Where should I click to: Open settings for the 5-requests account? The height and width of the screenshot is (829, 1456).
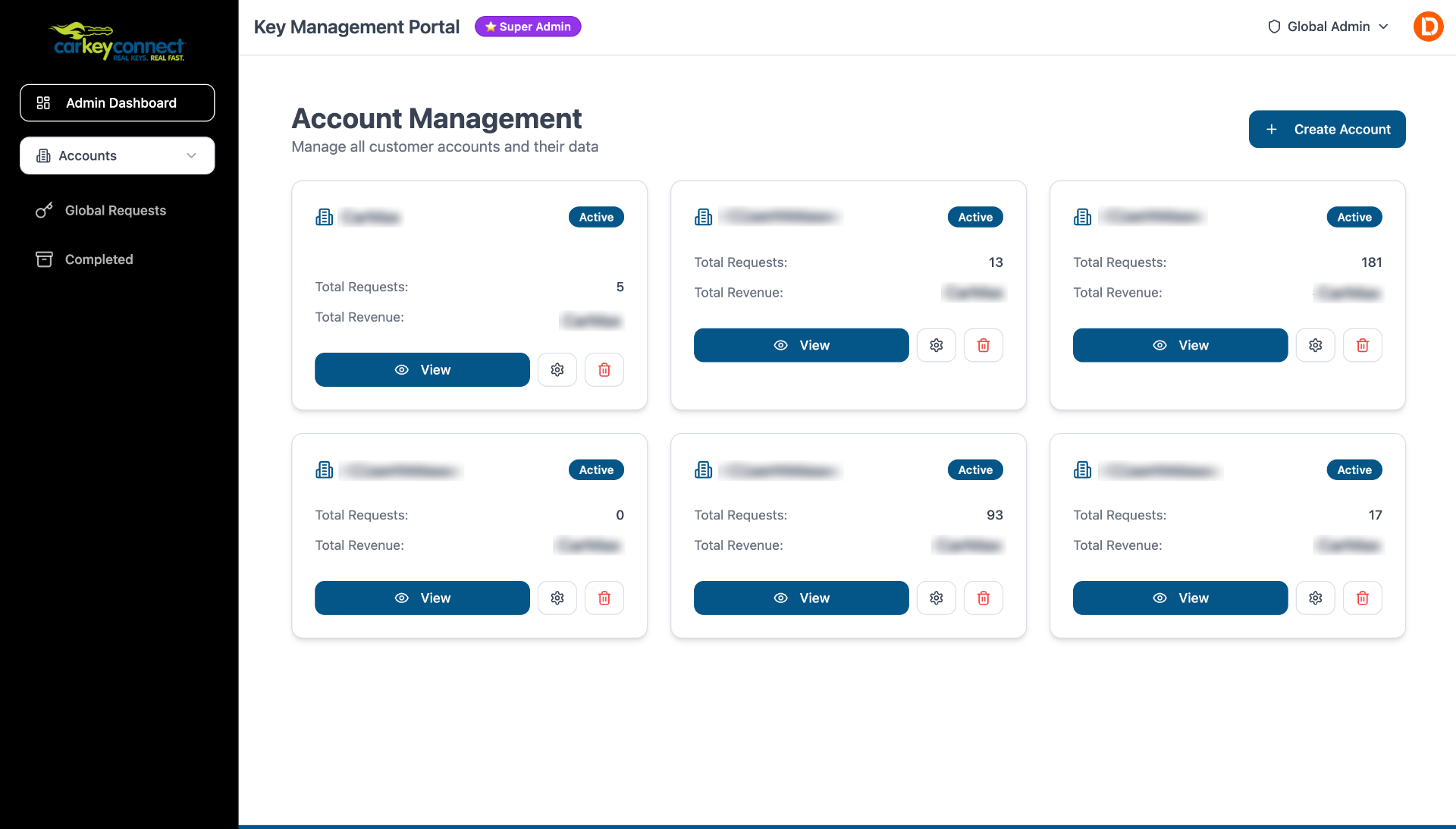click(x=557, y=369)
